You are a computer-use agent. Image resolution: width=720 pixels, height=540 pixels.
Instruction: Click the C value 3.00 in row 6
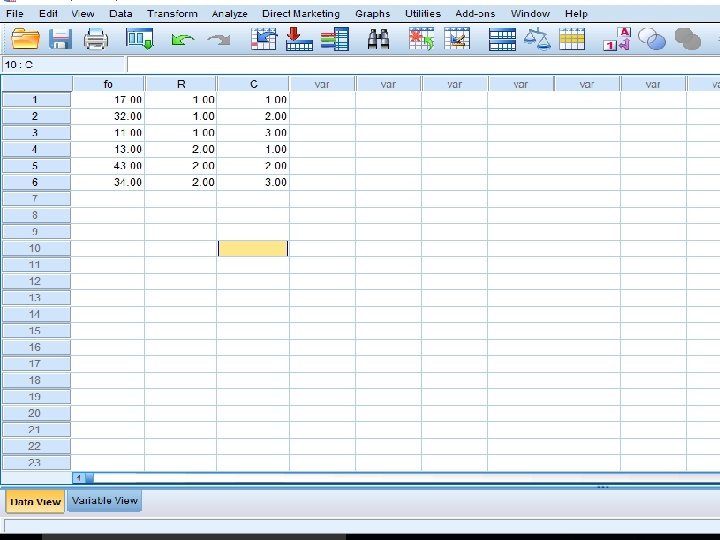pyautogui.click(x=253, y=182)
